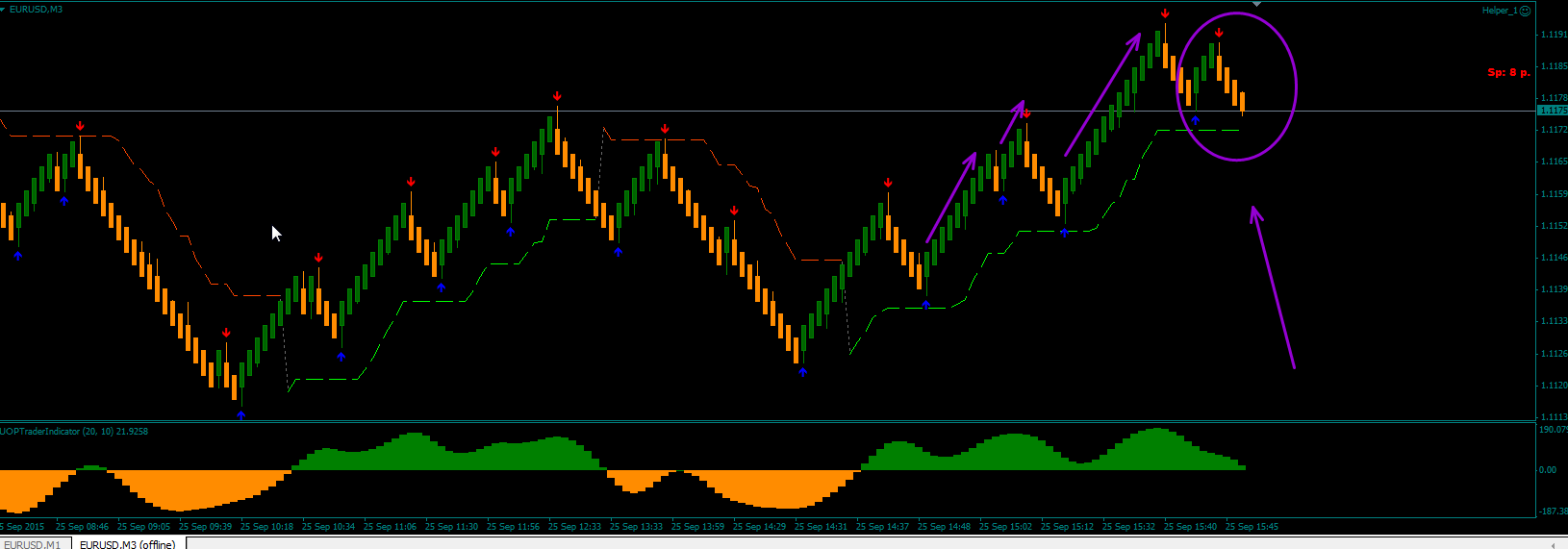Click the gray chart shift triangle marker

tap(1256, 5)
